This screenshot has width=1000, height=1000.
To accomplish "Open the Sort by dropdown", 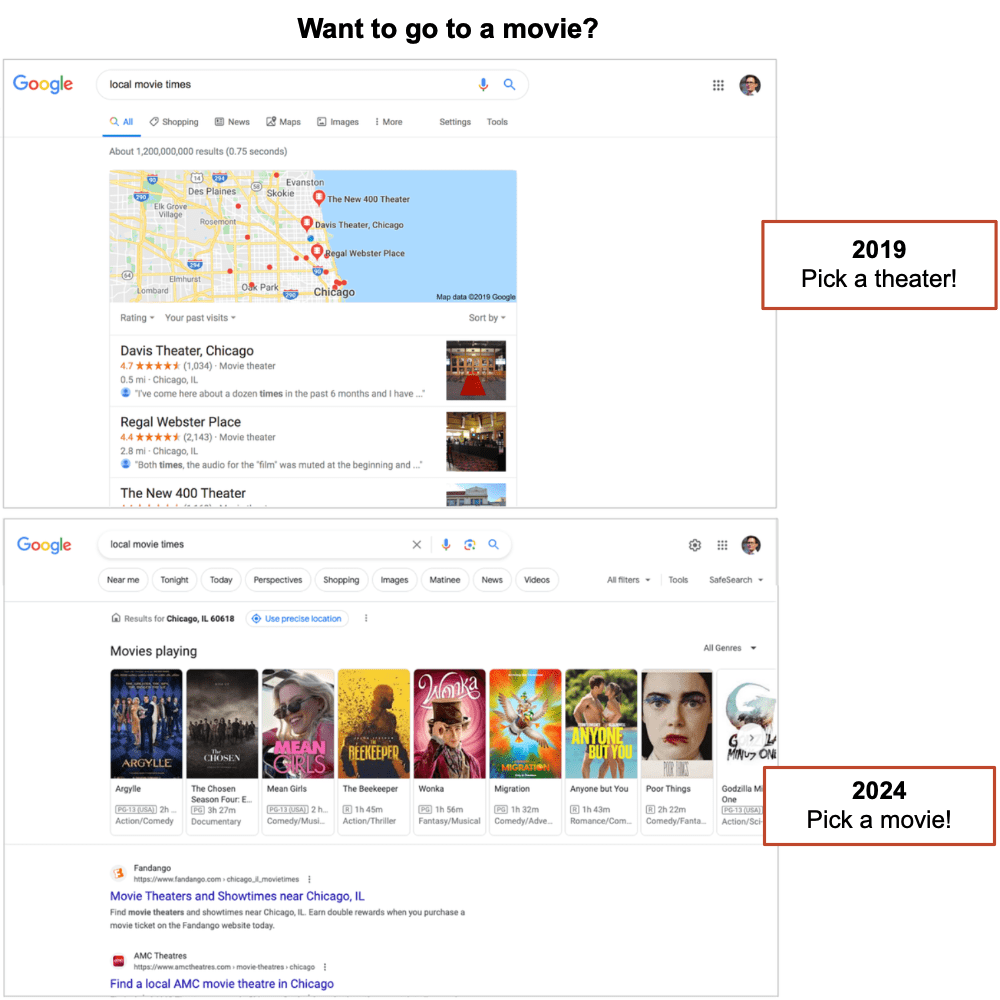I will click(x=487, y=318).
